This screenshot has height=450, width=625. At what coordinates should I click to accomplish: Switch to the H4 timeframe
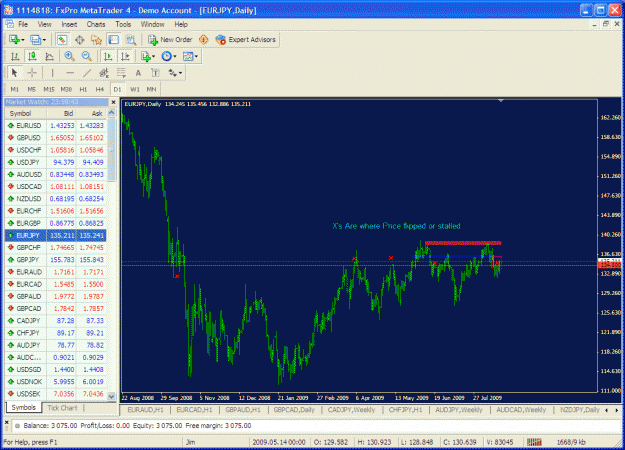click(x=100, y=89)
